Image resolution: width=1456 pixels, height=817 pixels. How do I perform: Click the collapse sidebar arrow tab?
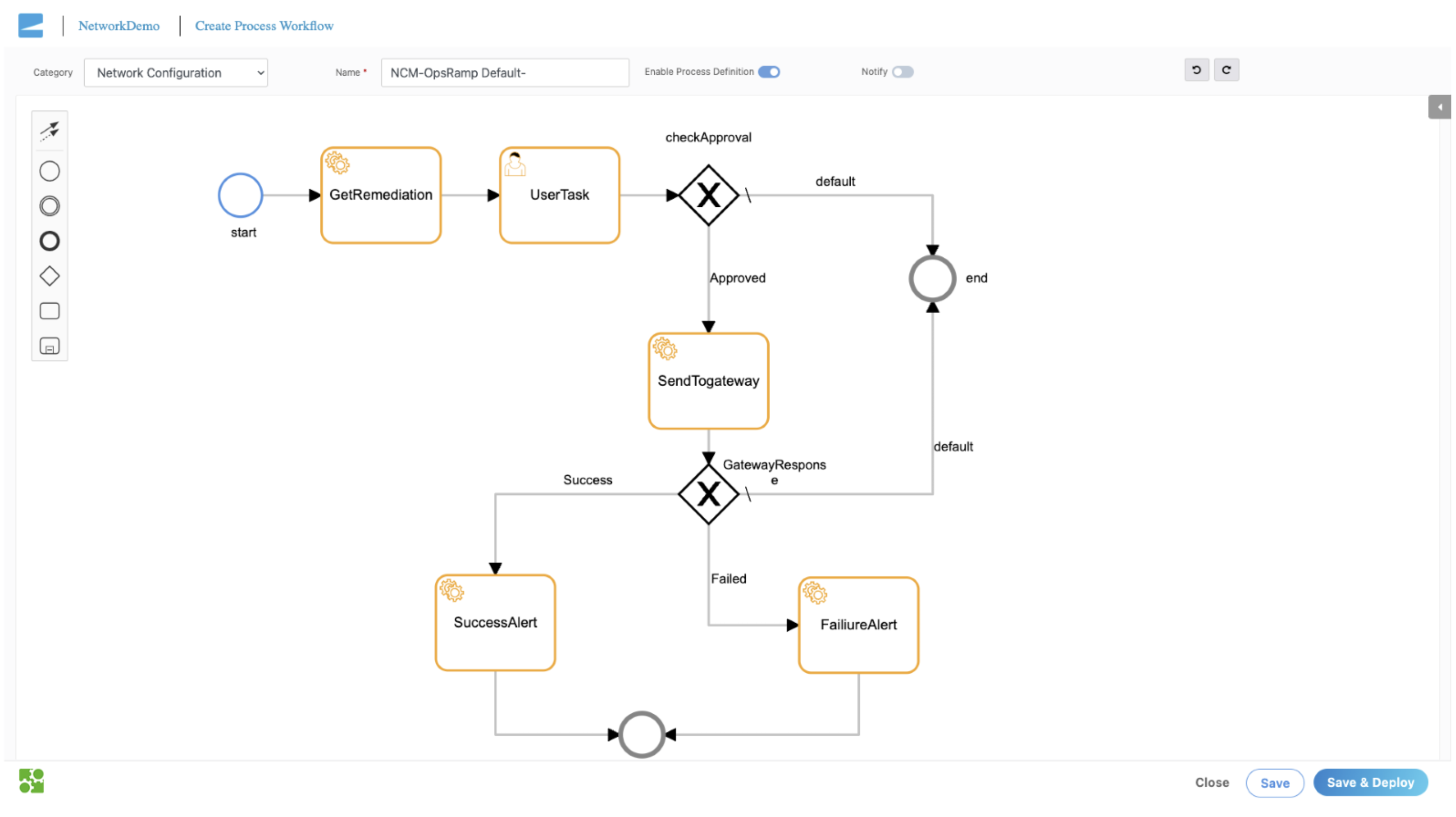pyautogui.click(x=1440, y=108)
